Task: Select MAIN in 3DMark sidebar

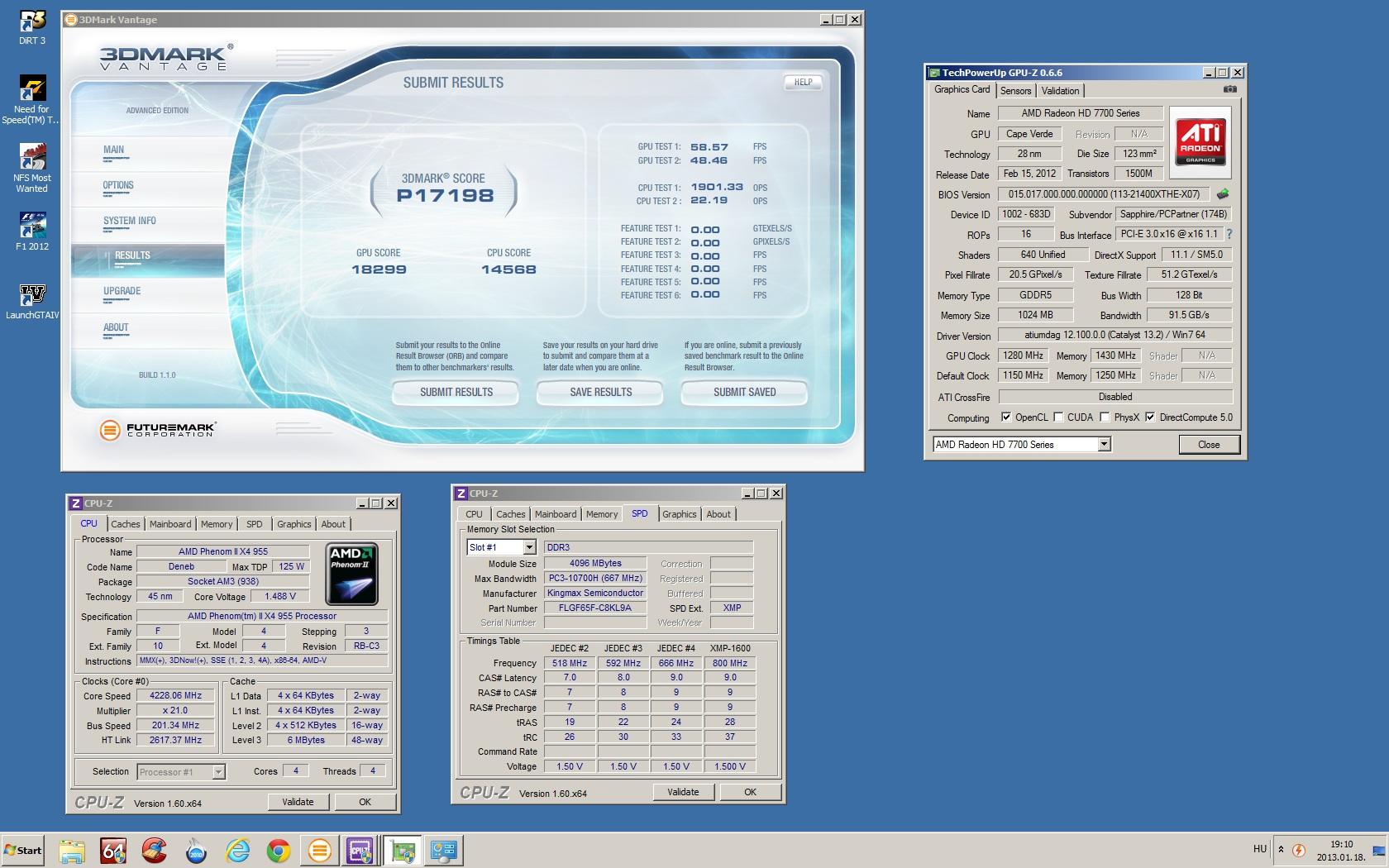Action: (114, 150)
